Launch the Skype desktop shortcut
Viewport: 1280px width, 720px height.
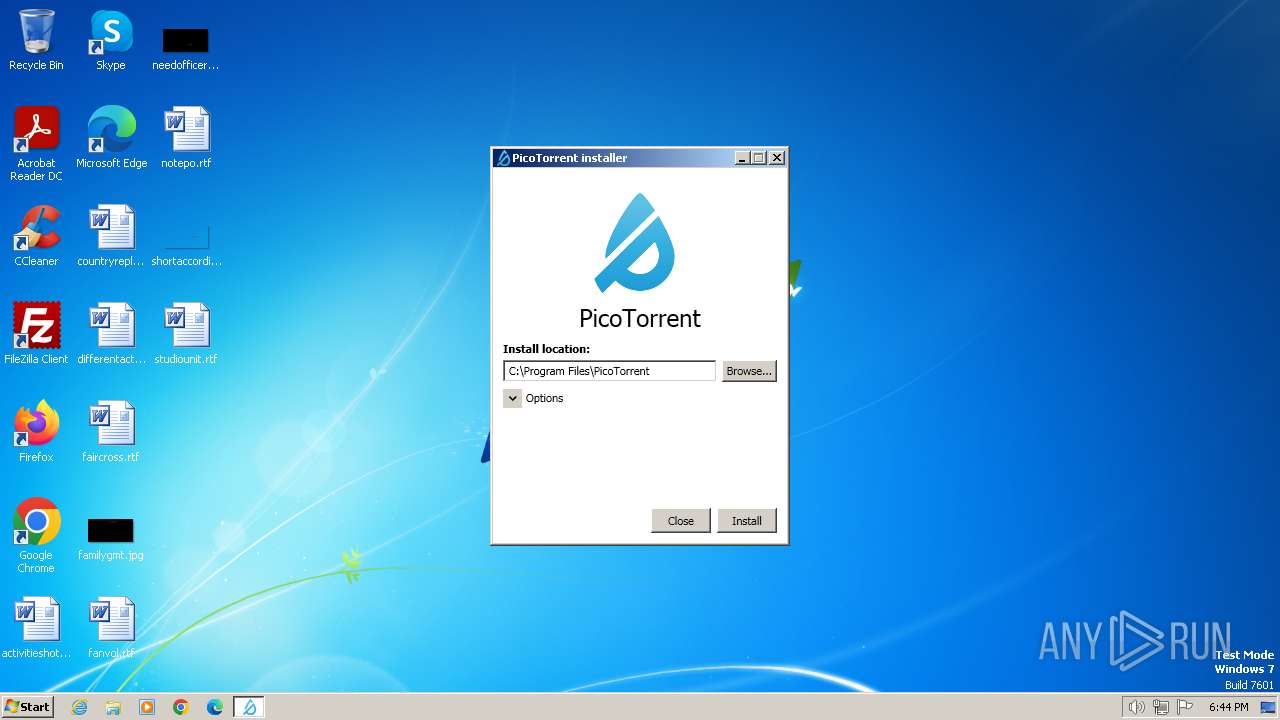click(x=111, y=40)
